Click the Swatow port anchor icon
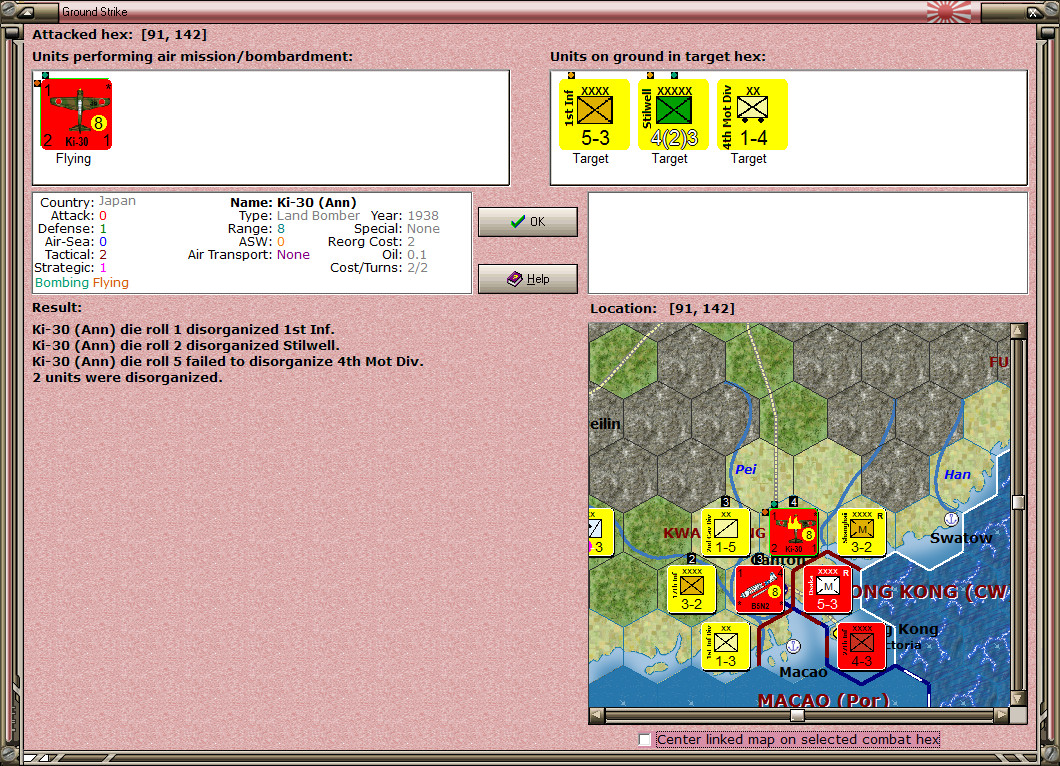 click(x=951, y=519)
